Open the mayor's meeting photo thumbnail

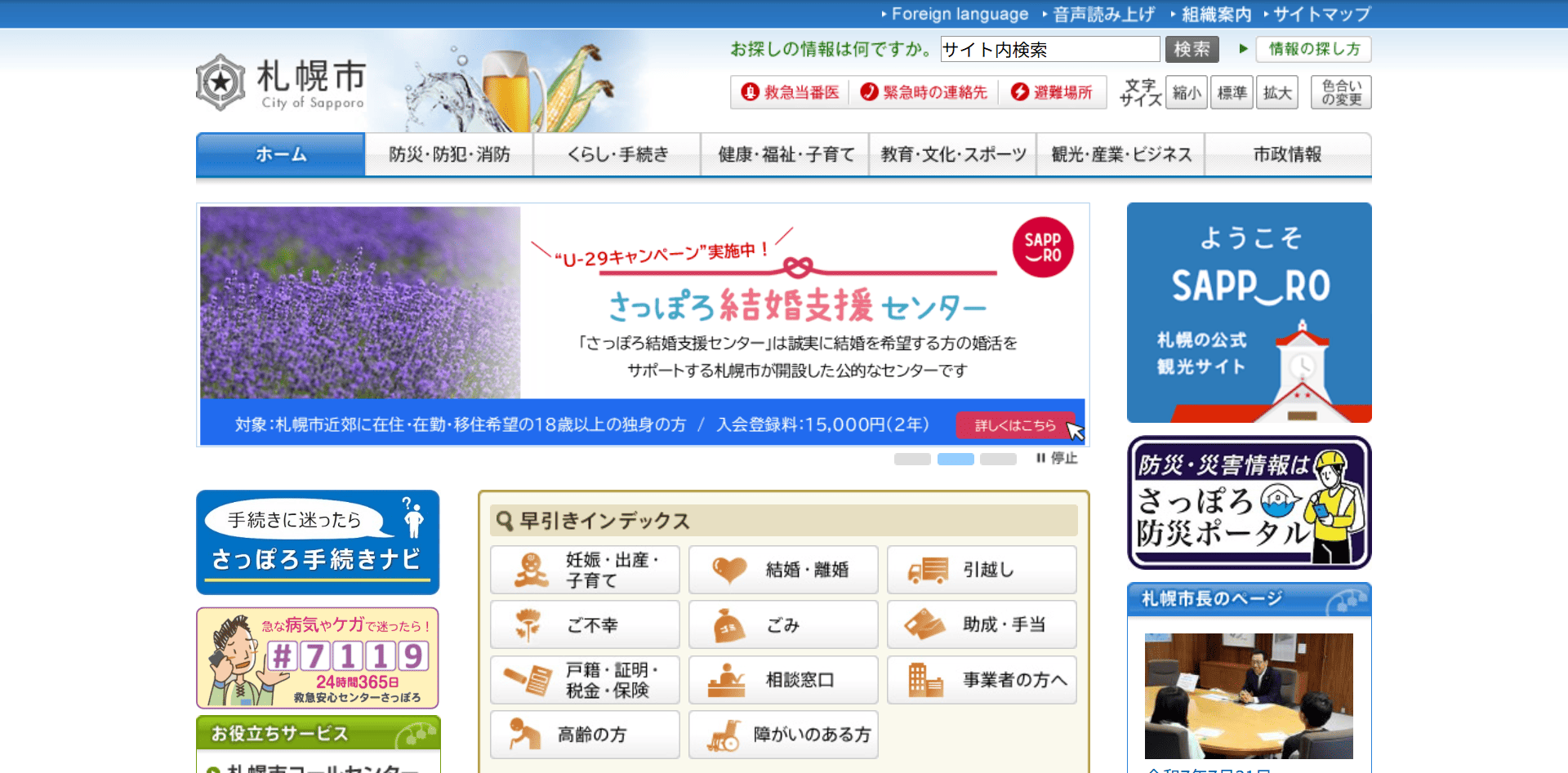point(1249,696)
